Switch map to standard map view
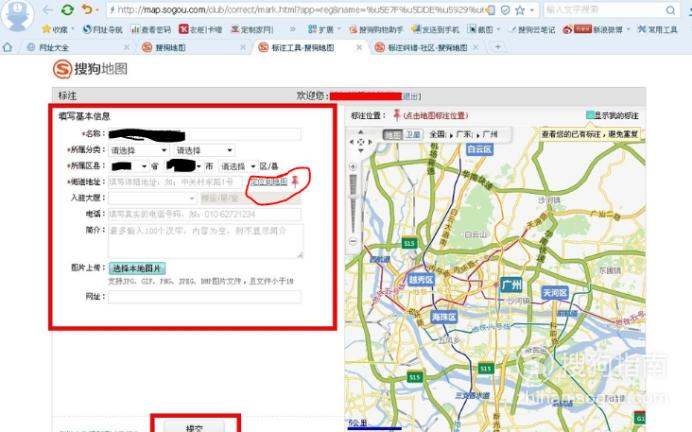The image size is (692, 432). point(393,134)
